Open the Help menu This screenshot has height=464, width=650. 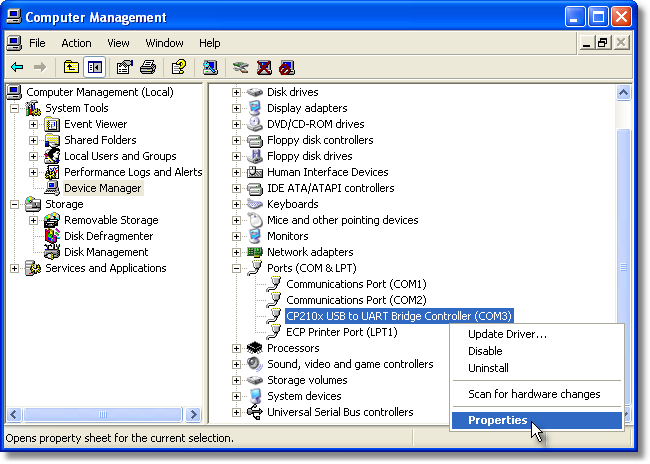tap(209, 43)
